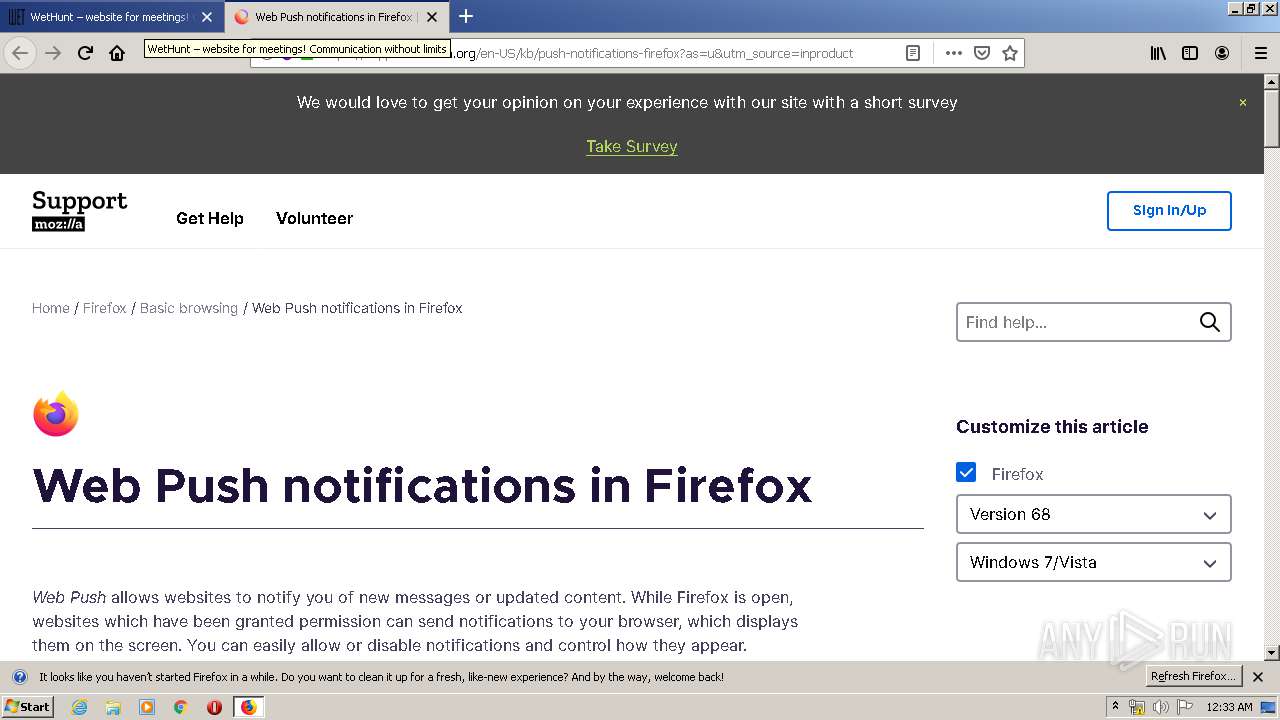
Task: Click the page vertical scrollbar thumb
Action: (x=1272, y=117)
